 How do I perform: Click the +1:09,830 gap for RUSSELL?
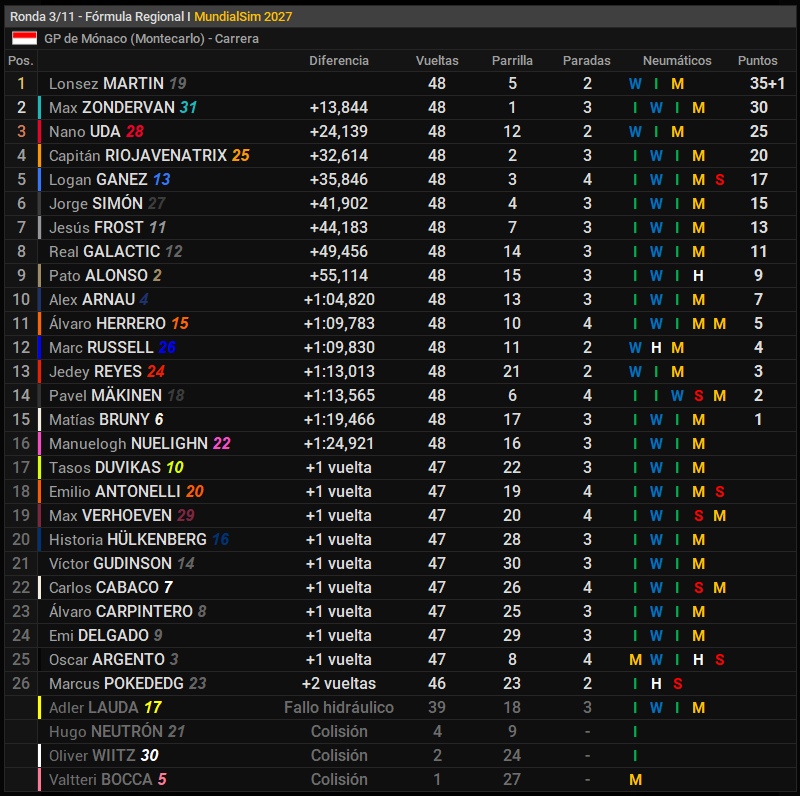coord(339,347)
